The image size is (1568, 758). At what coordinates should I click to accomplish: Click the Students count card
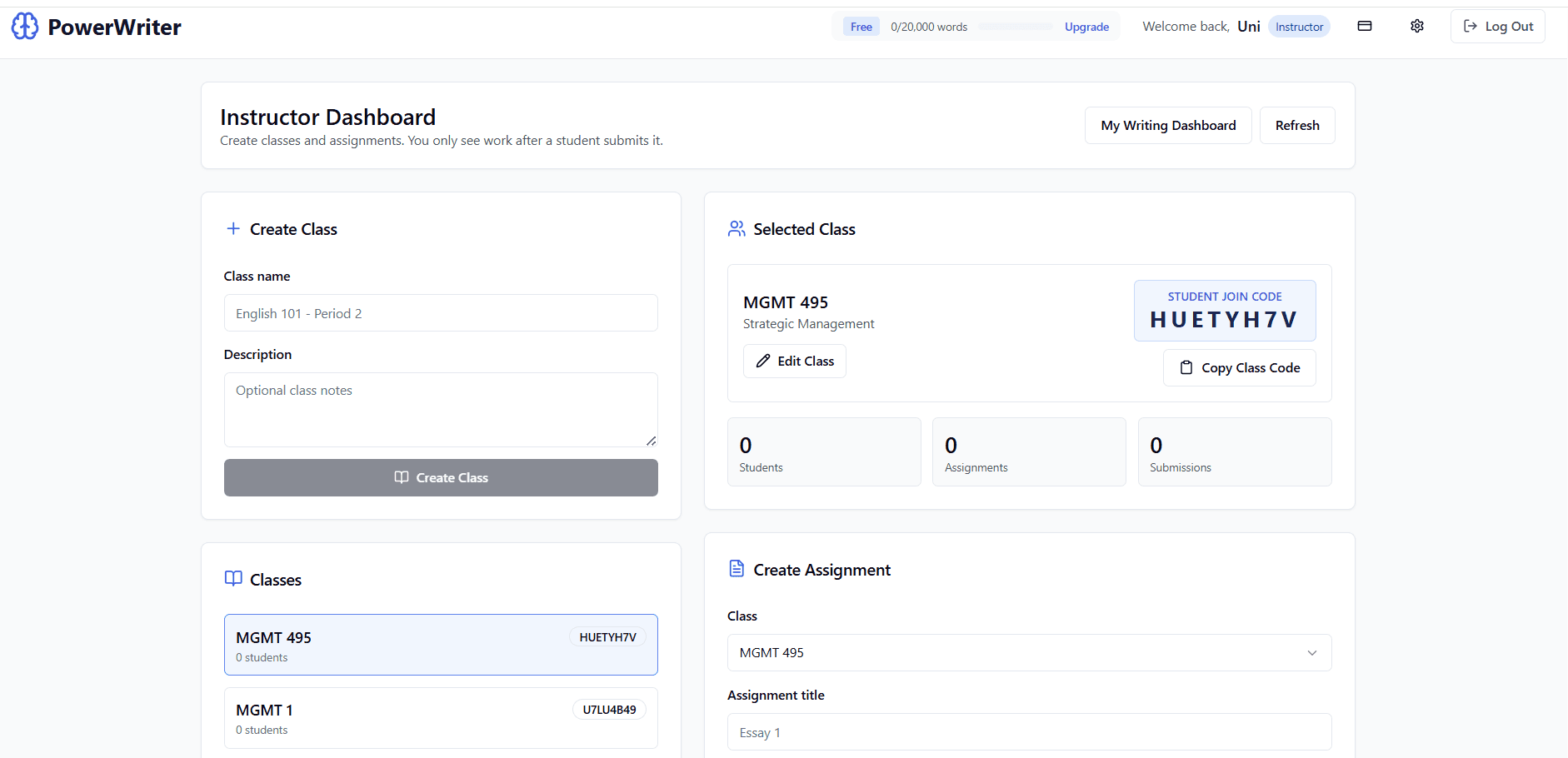pos(824,452)
